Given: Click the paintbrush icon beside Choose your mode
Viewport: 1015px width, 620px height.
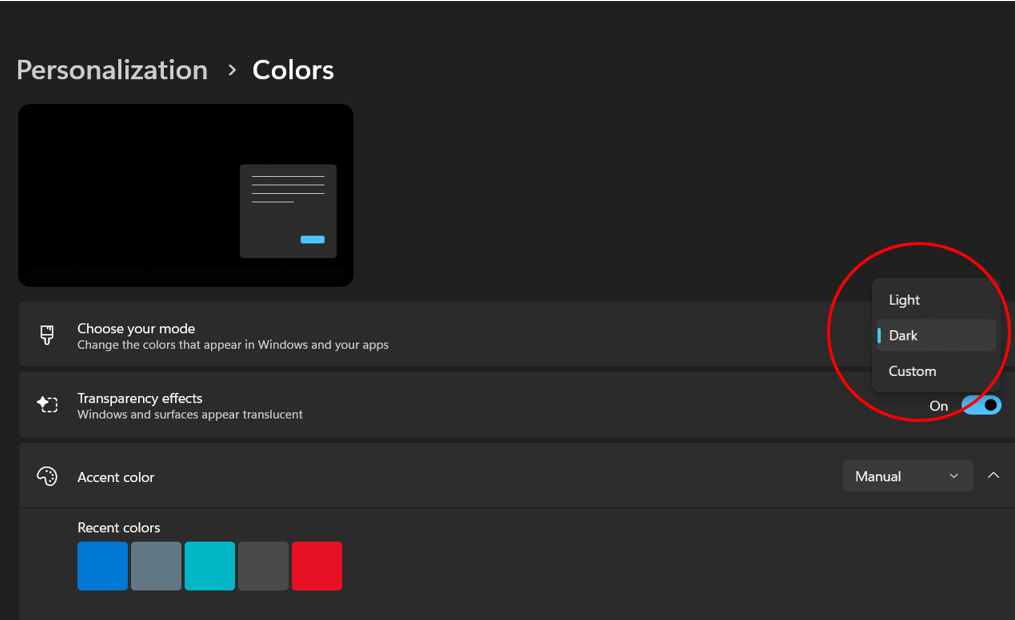Looking at the screenshot, I should (x=47, y=335).
